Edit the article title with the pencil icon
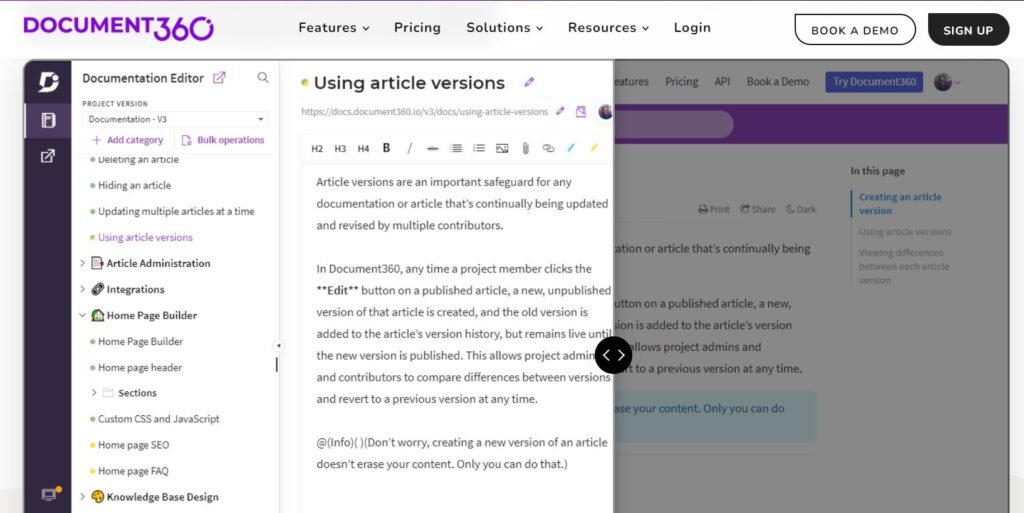This screenshot has height=513, width=1024. pos(529,82)
